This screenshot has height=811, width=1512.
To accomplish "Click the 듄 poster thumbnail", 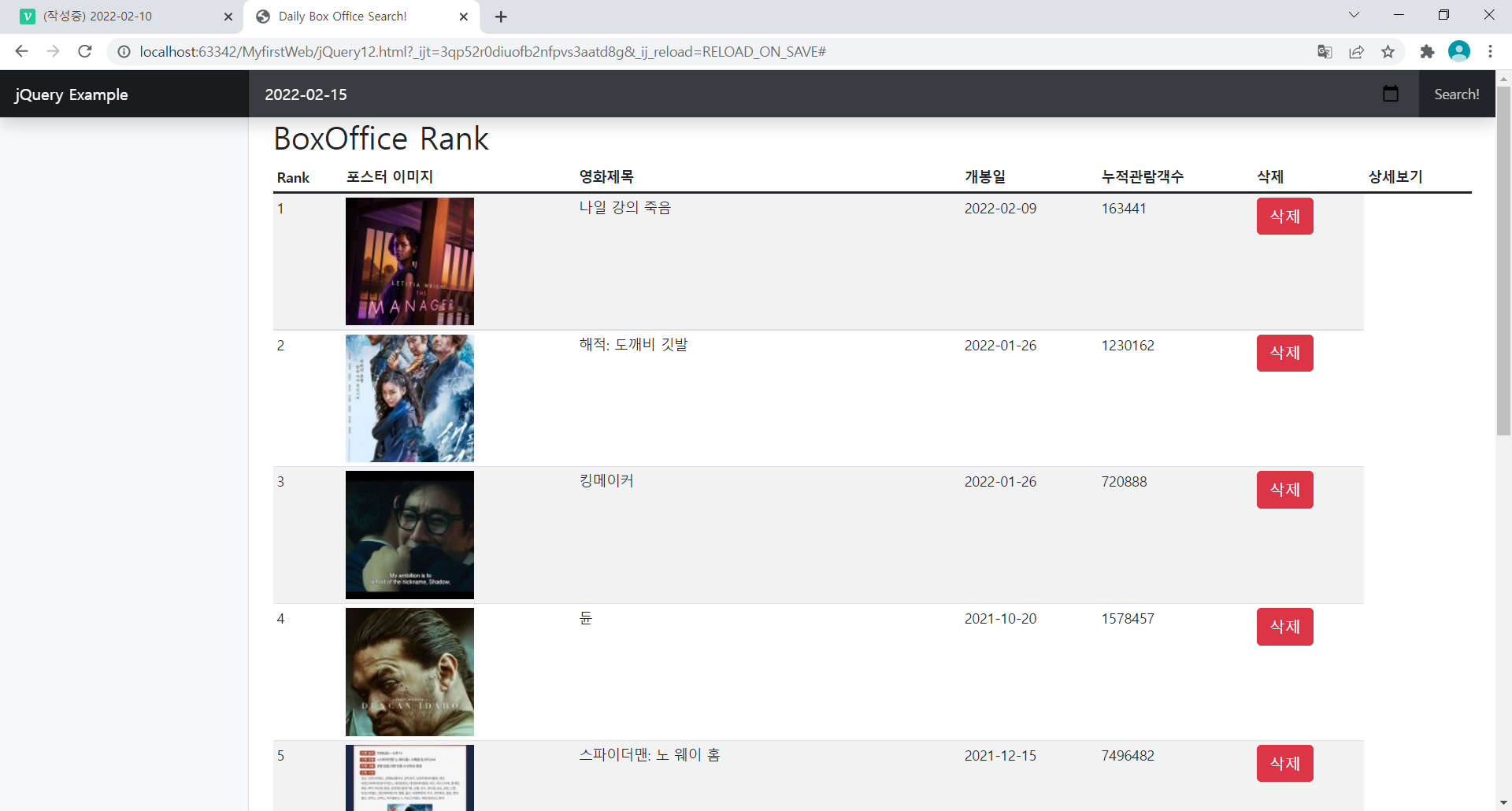I will (409, 672).
